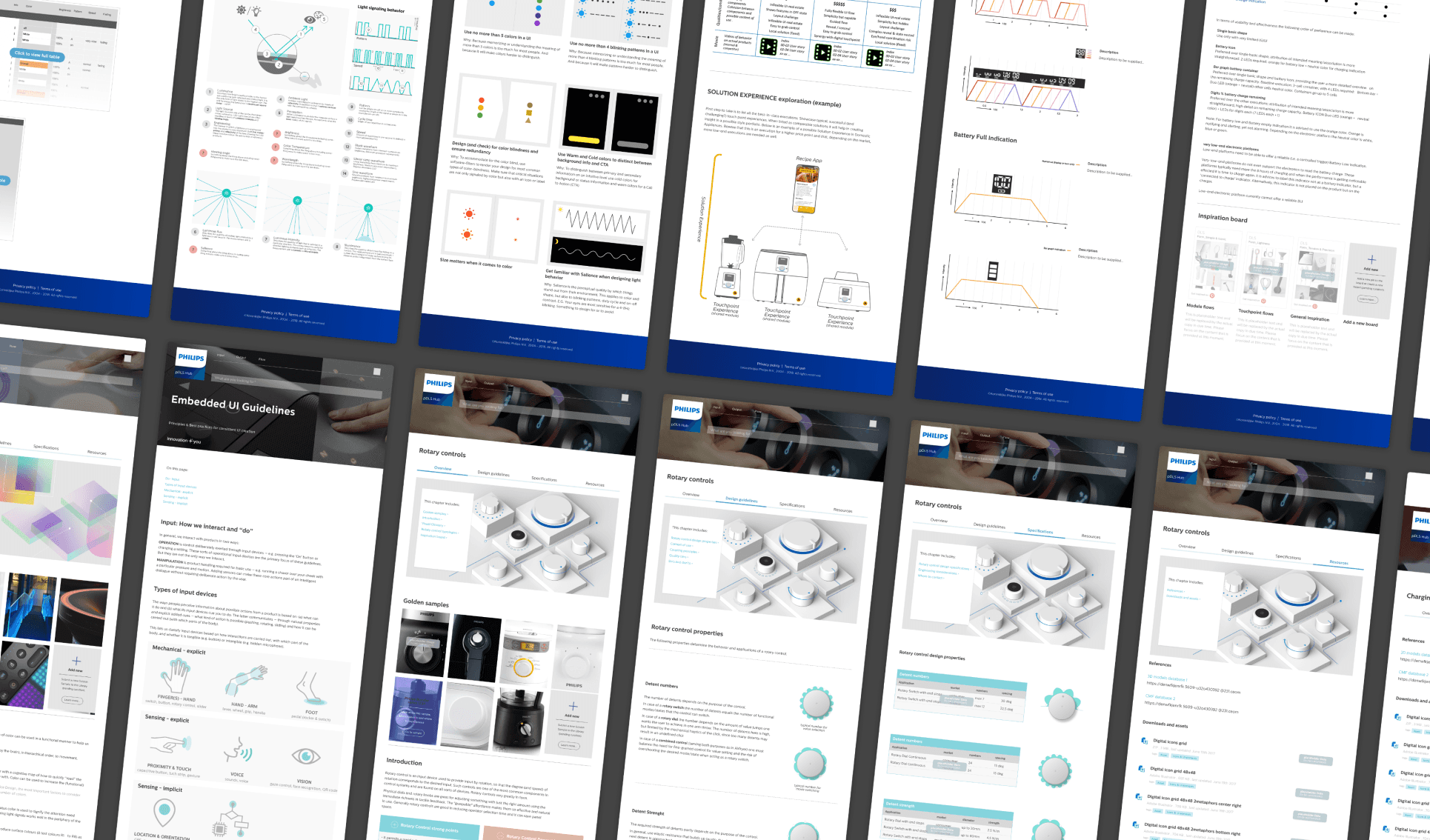Click the Vision eye icon
This screenshot has height=840, width=1430.
pos(306,756)
